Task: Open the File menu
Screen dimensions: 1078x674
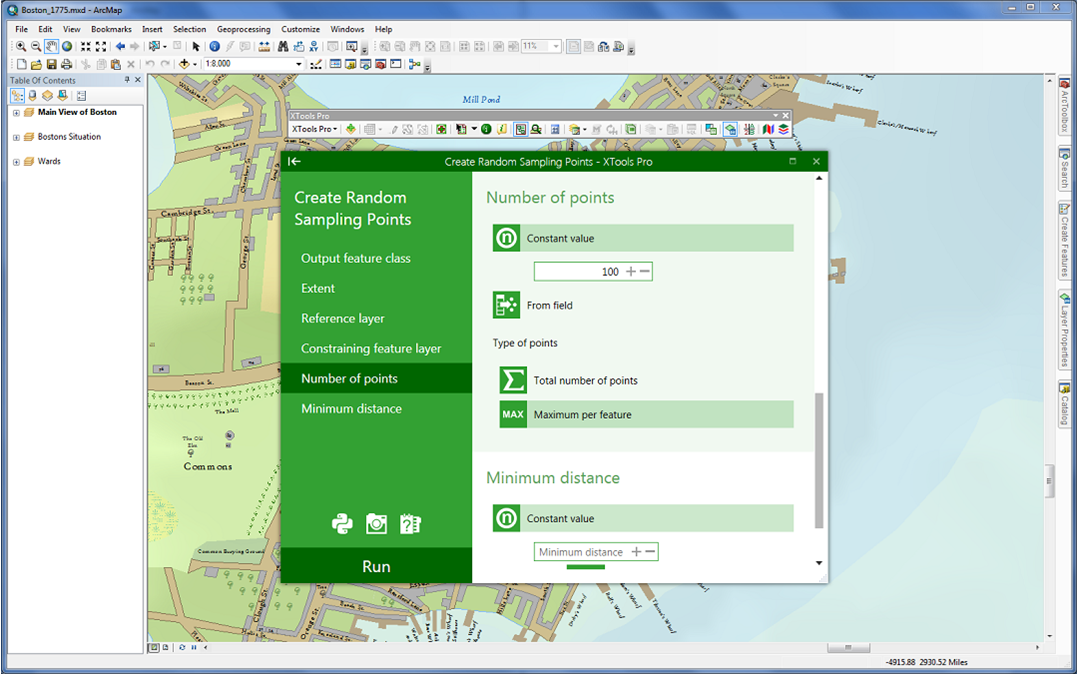Action: [21, 30]
